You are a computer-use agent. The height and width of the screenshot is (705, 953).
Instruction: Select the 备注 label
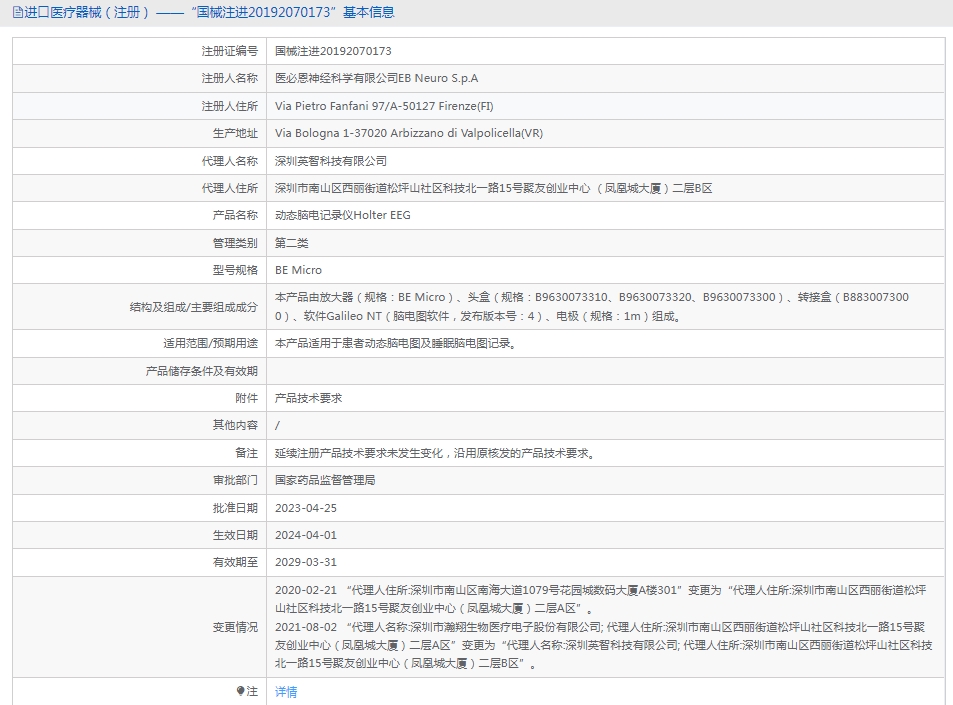click(247, 453)
